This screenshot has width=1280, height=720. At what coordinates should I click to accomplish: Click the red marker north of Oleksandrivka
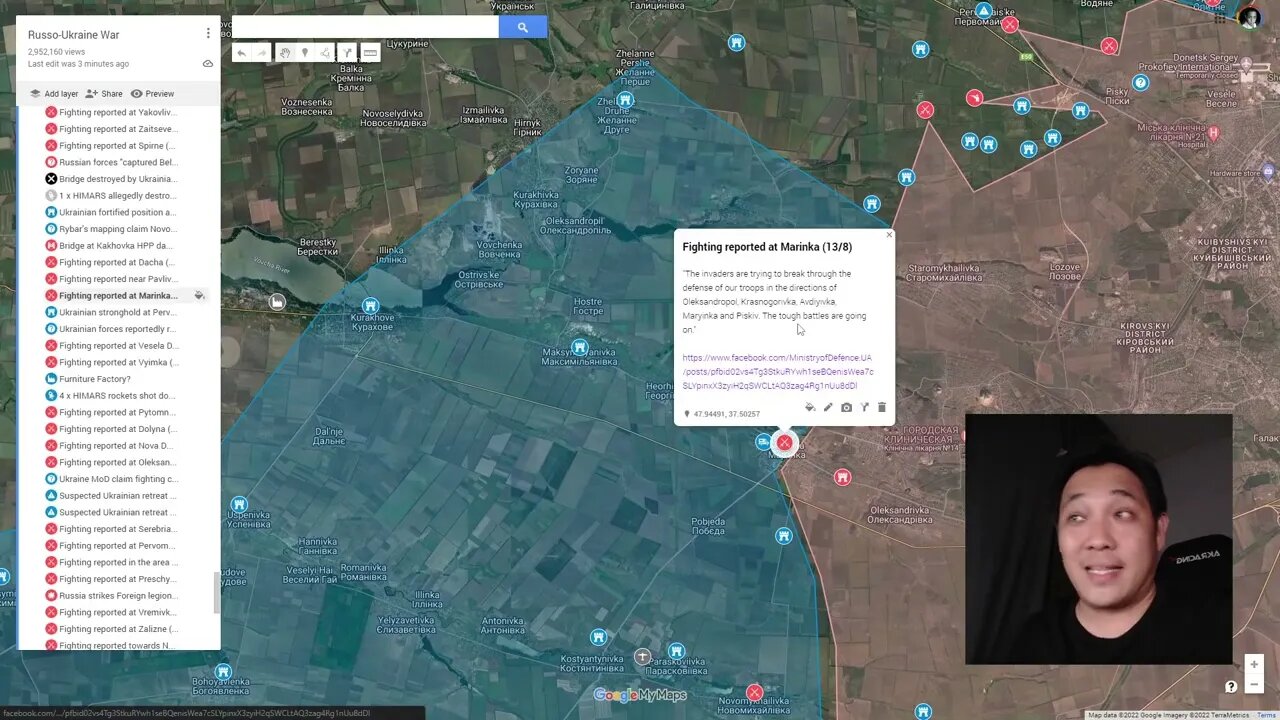pyautogui.click(x=842, y=478)
